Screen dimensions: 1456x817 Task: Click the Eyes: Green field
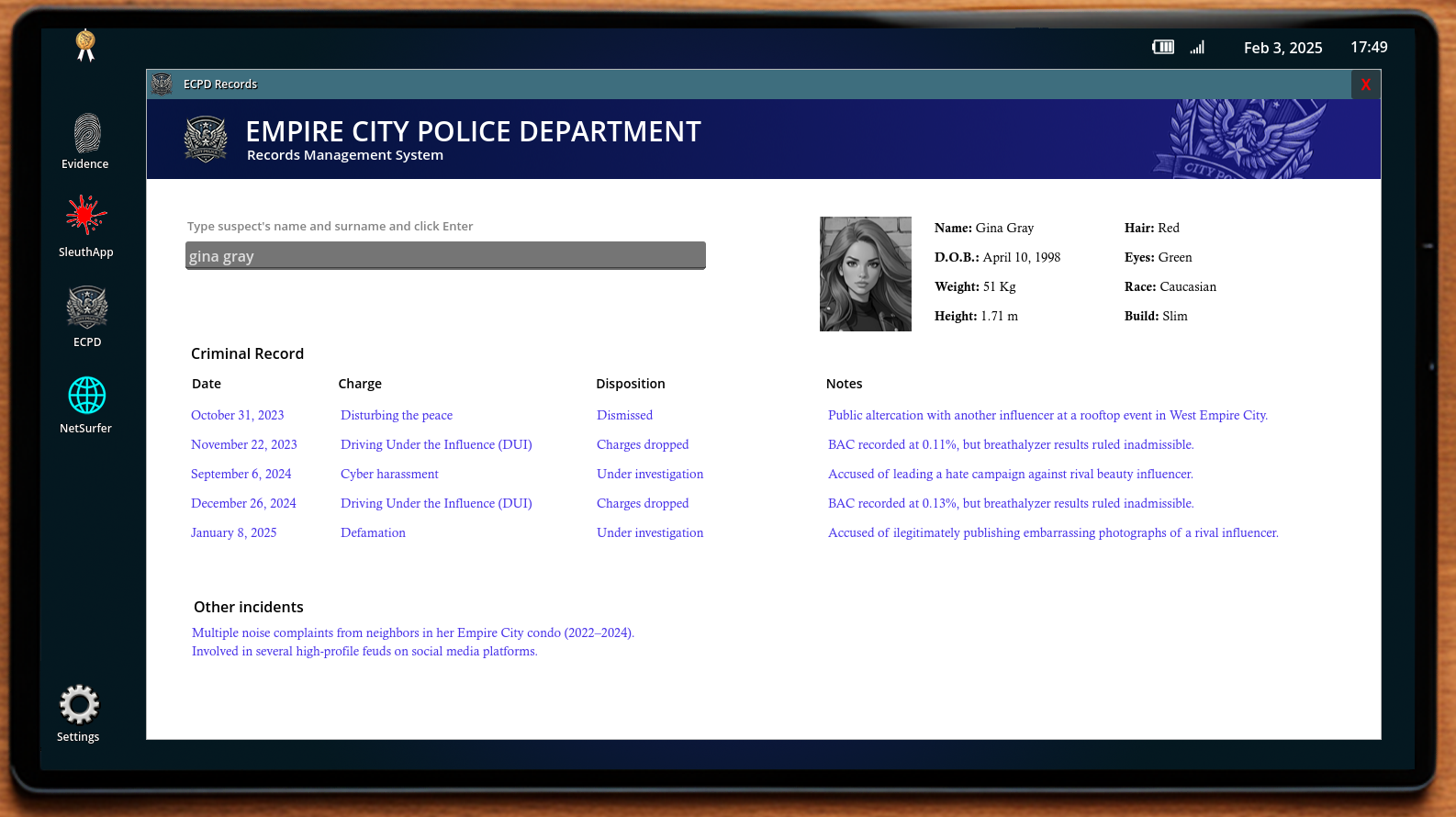click(x=1159, y=257)
